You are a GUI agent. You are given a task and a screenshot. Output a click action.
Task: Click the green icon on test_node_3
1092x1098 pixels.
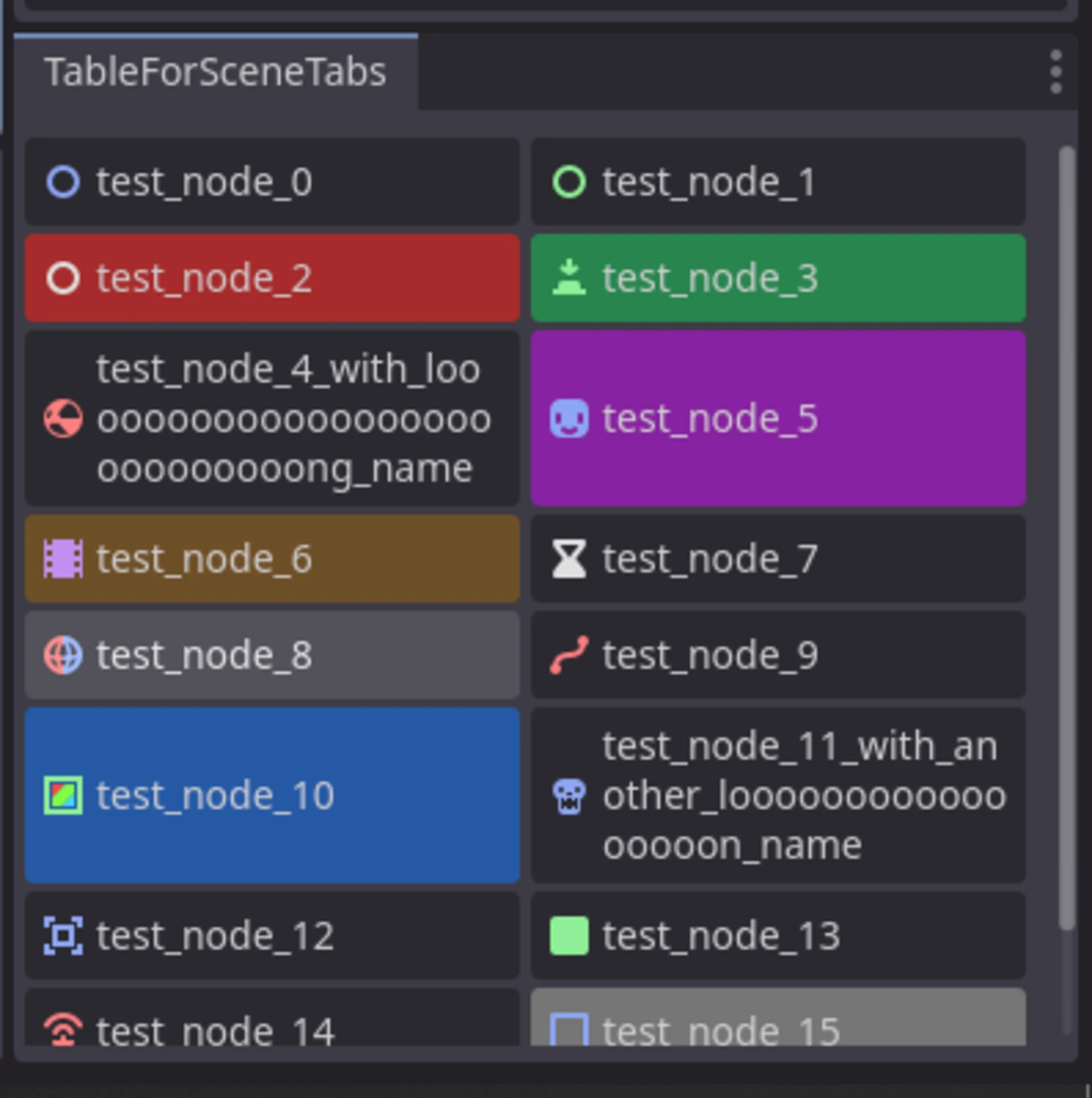pos(569,278)
